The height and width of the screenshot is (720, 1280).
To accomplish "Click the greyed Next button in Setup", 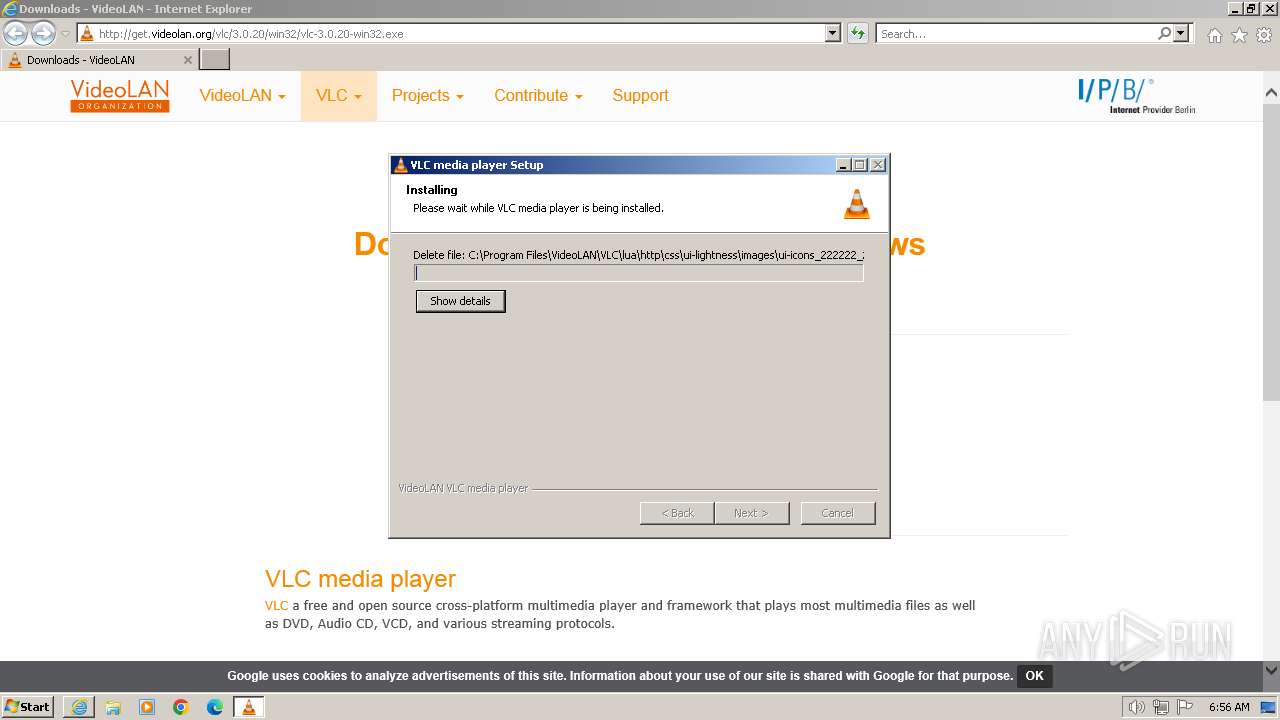I will (751, 513).
